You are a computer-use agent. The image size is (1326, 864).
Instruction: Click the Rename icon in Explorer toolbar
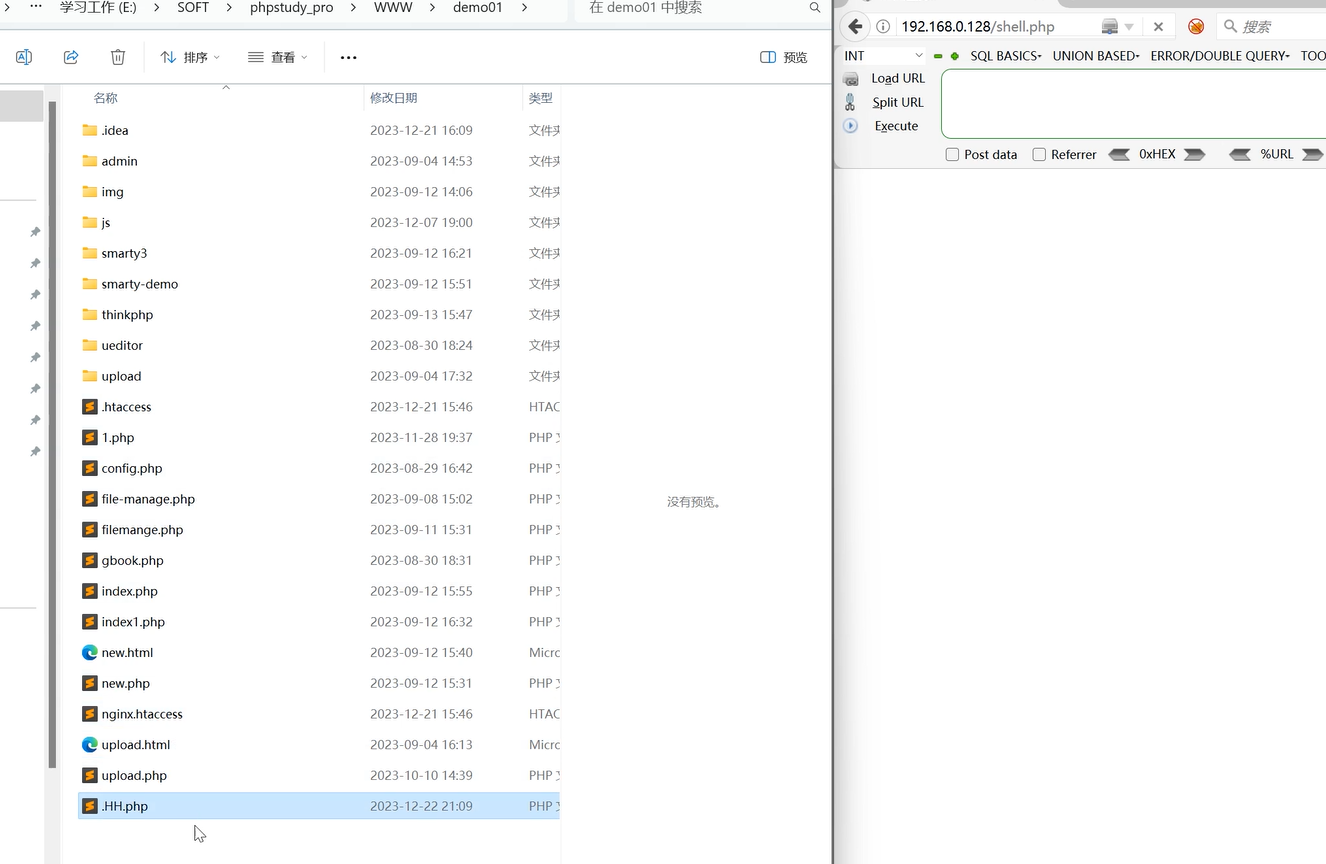(24, 57)
